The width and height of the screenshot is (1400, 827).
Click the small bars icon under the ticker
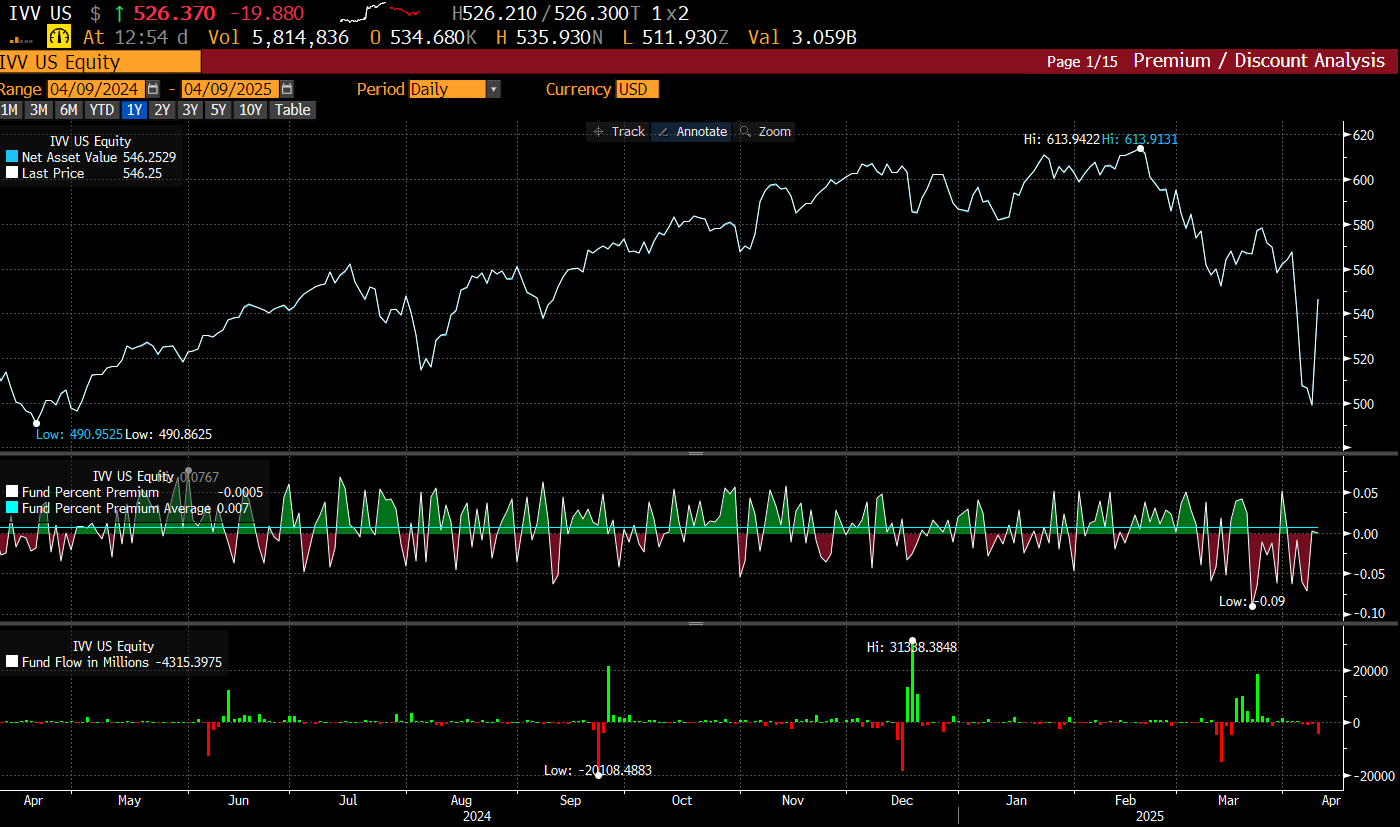tap(20, 40)
